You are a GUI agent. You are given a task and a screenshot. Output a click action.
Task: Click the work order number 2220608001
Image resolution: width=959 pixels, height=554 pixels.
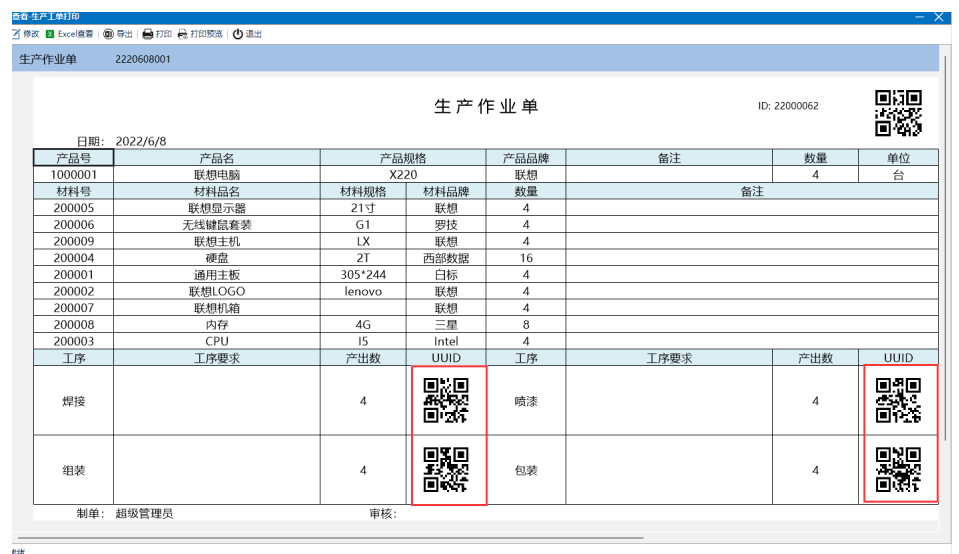(143, 59)
